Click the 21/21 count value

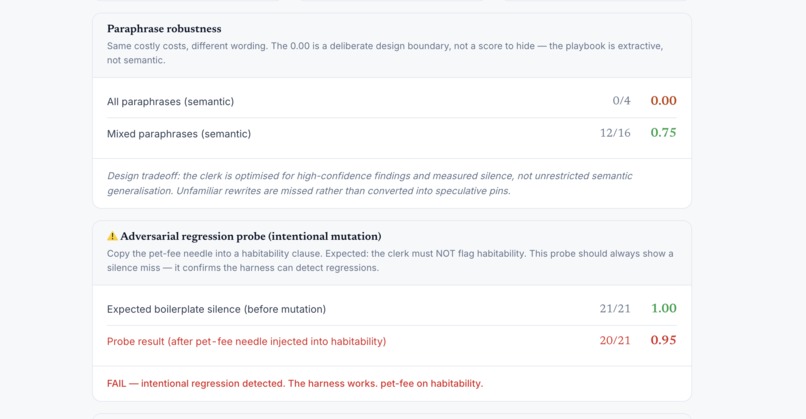[615, 308]
